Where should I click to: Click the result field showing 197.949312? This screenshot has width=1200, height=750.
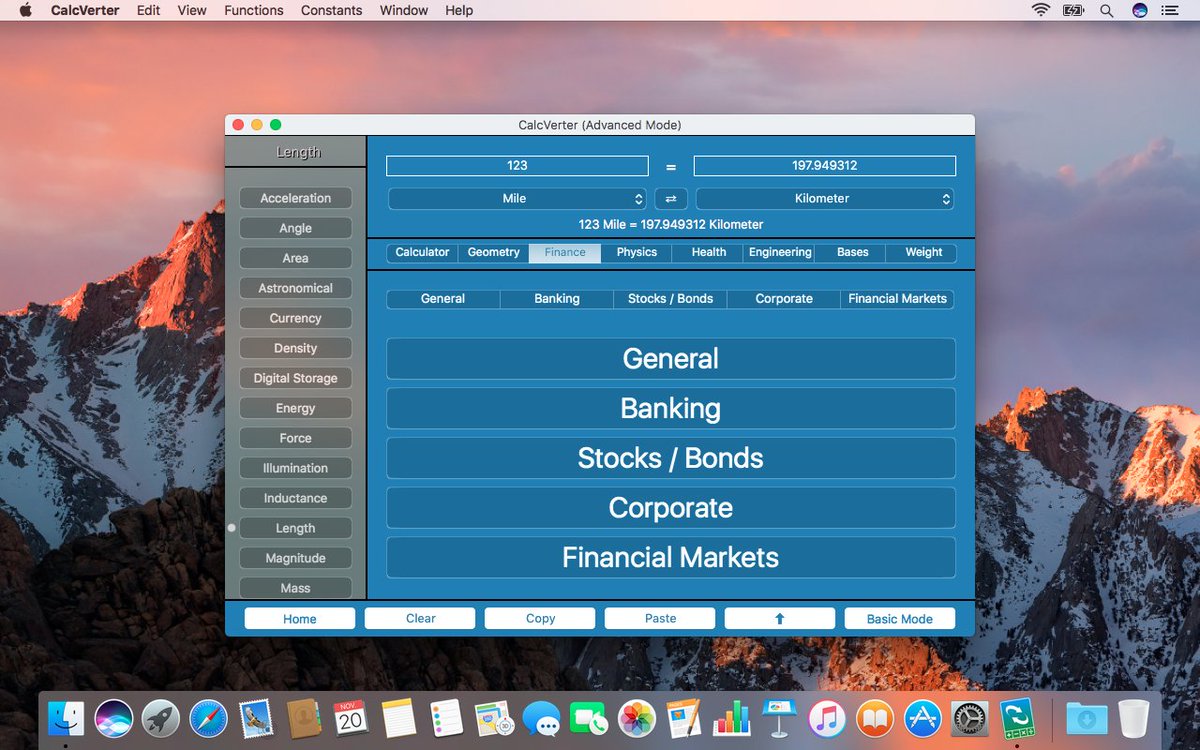[x=825, y=166]
